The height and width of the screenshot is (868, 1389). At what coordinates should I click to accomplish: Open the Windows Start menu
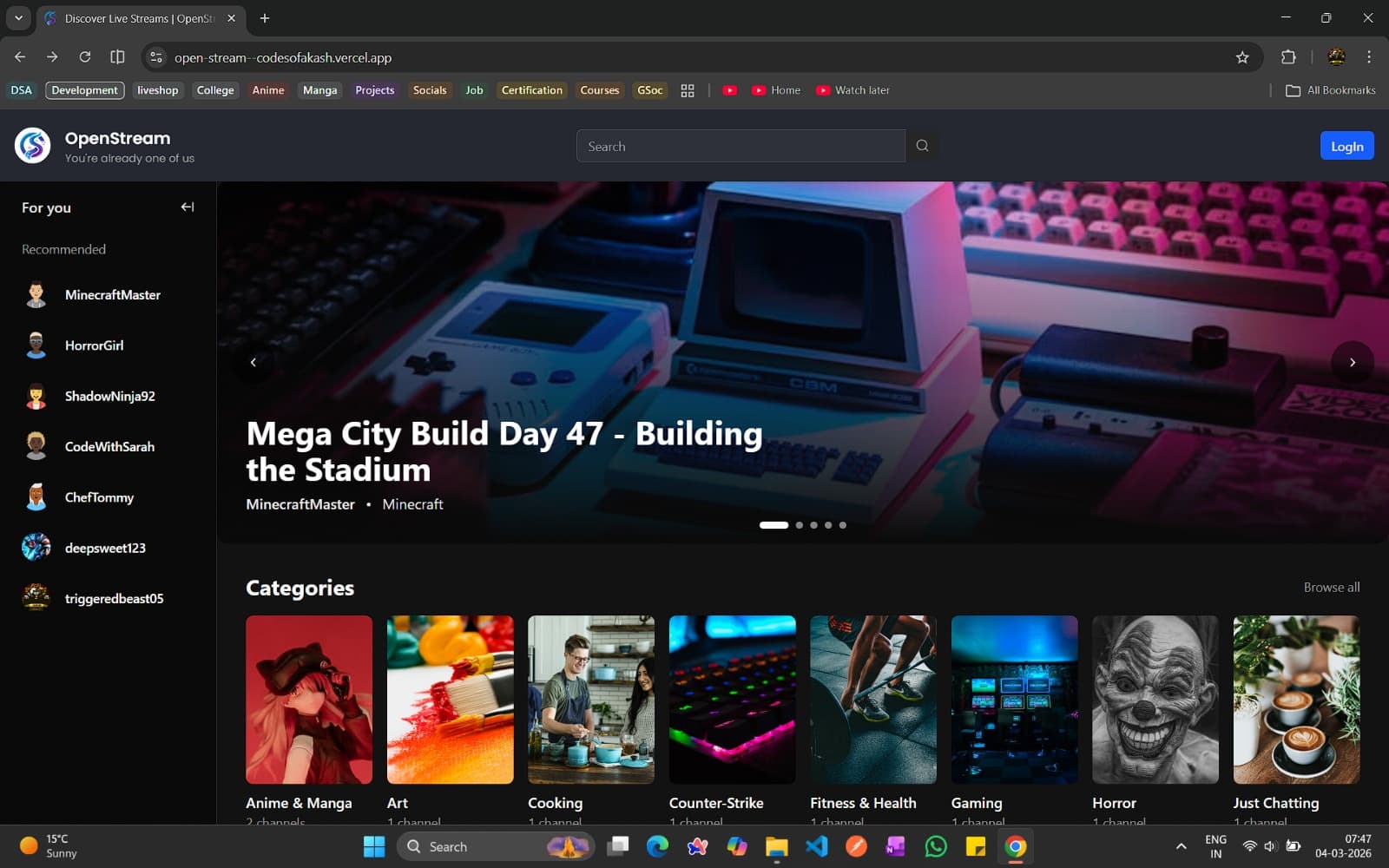(x=374, y=846)
